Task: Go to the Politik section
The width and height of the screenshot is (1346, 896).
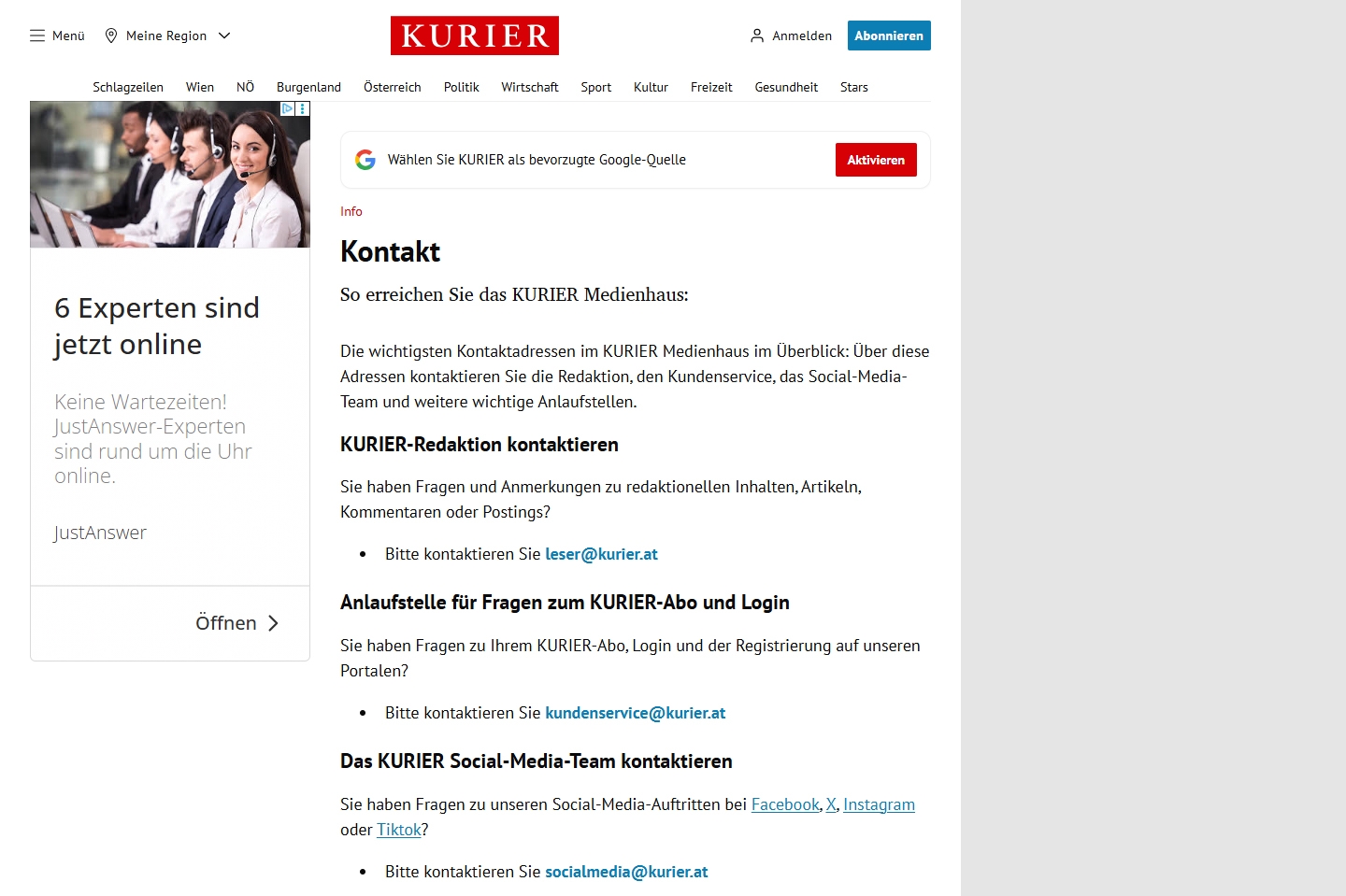Action: 462,87
